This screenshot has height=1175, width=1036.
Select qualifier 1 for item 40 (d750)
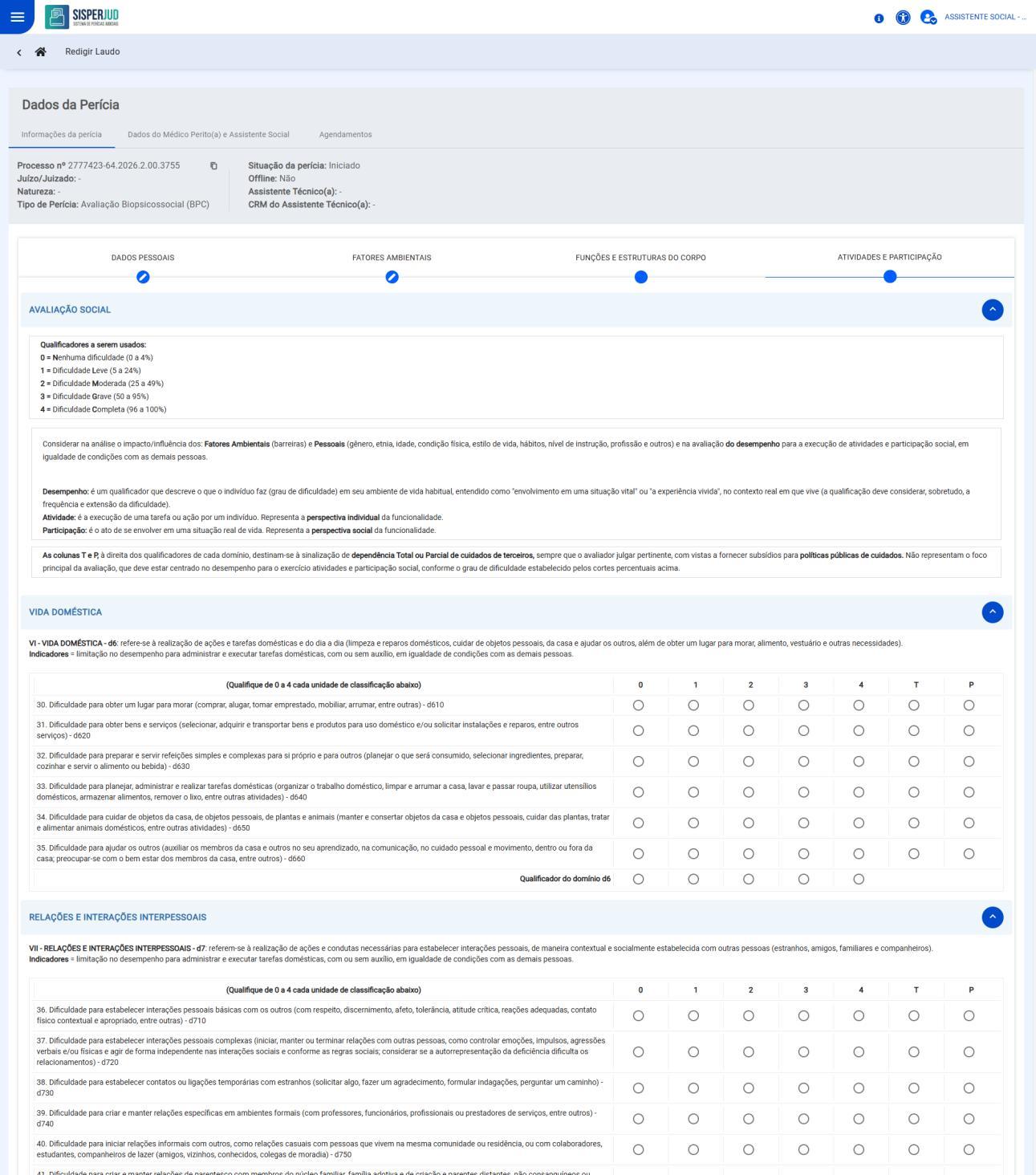[x=693, y=1149]
